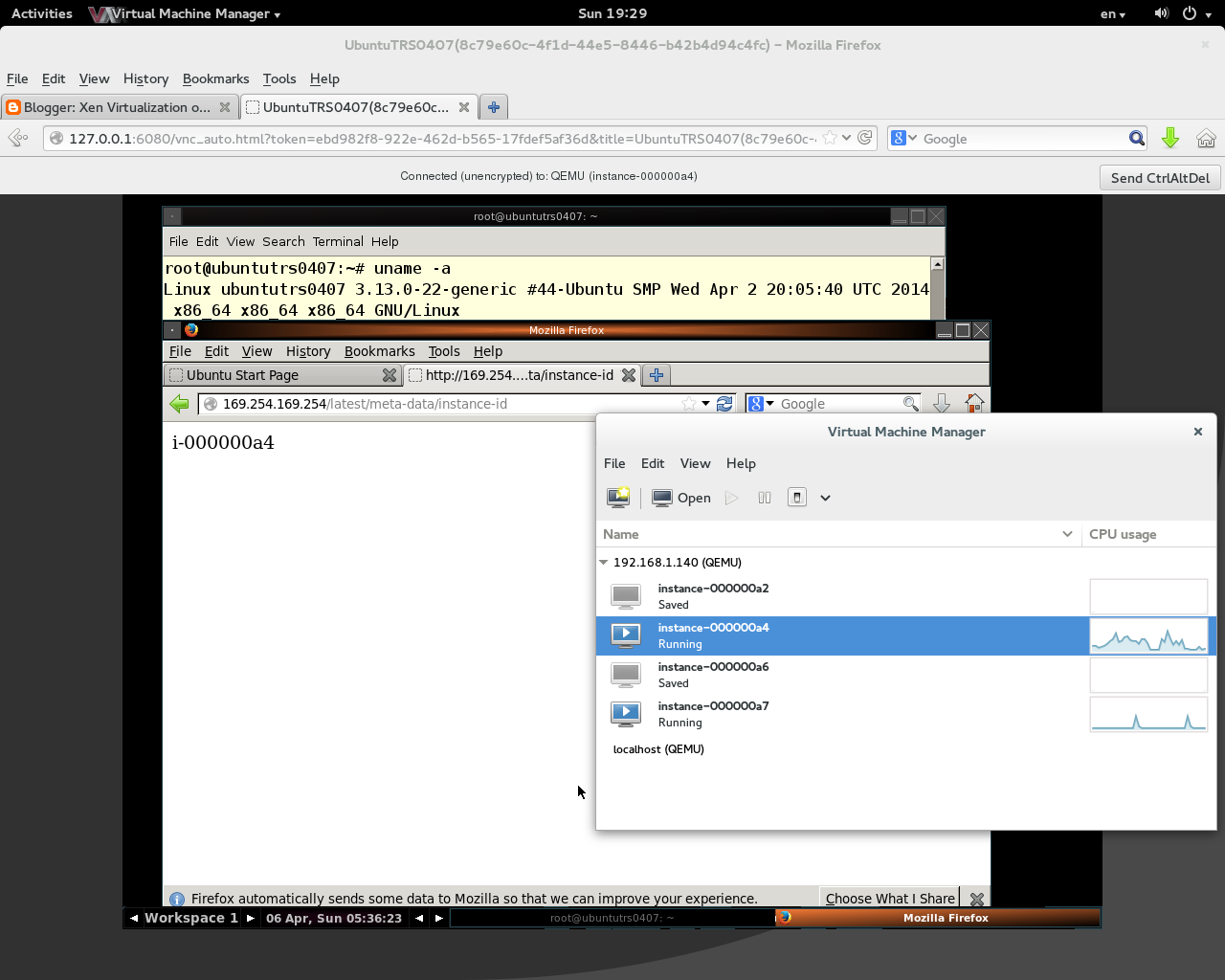Close the Ubuntu Start Page tab
Screen dimensions: 1225x980
(390, 375)
